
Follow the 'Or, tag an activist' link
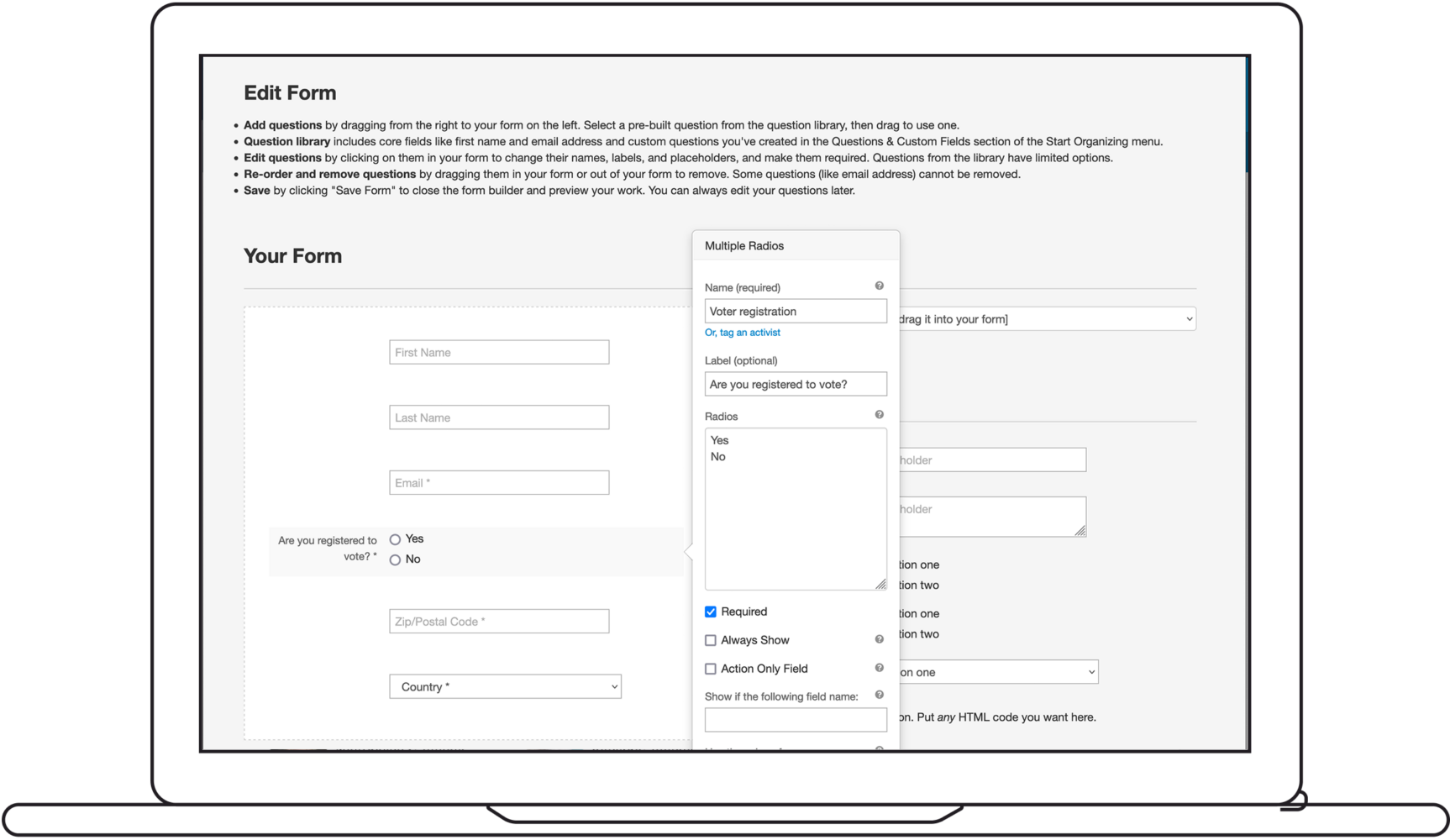click(742, 333)
